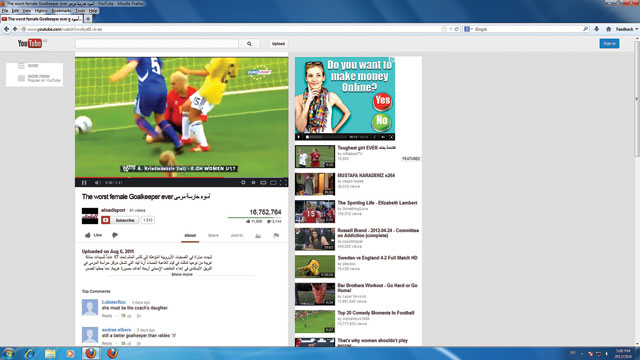This screenshot has height=360, width=640.
Task: Dislike the video with thumbs-down icon
Action: pyautogui.click(x=115, y=235)
